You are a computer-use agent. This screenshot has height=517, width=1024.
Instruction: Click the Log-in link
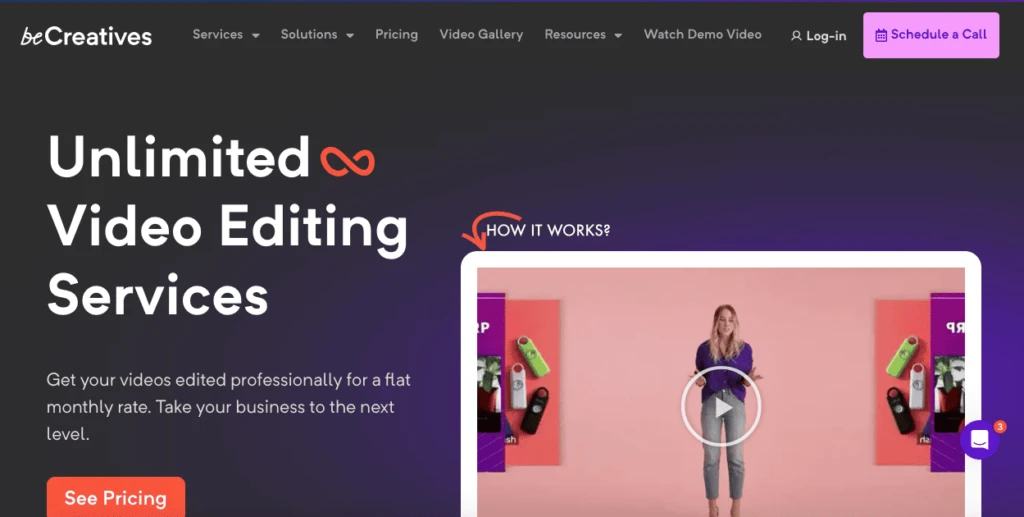point(818,36)
